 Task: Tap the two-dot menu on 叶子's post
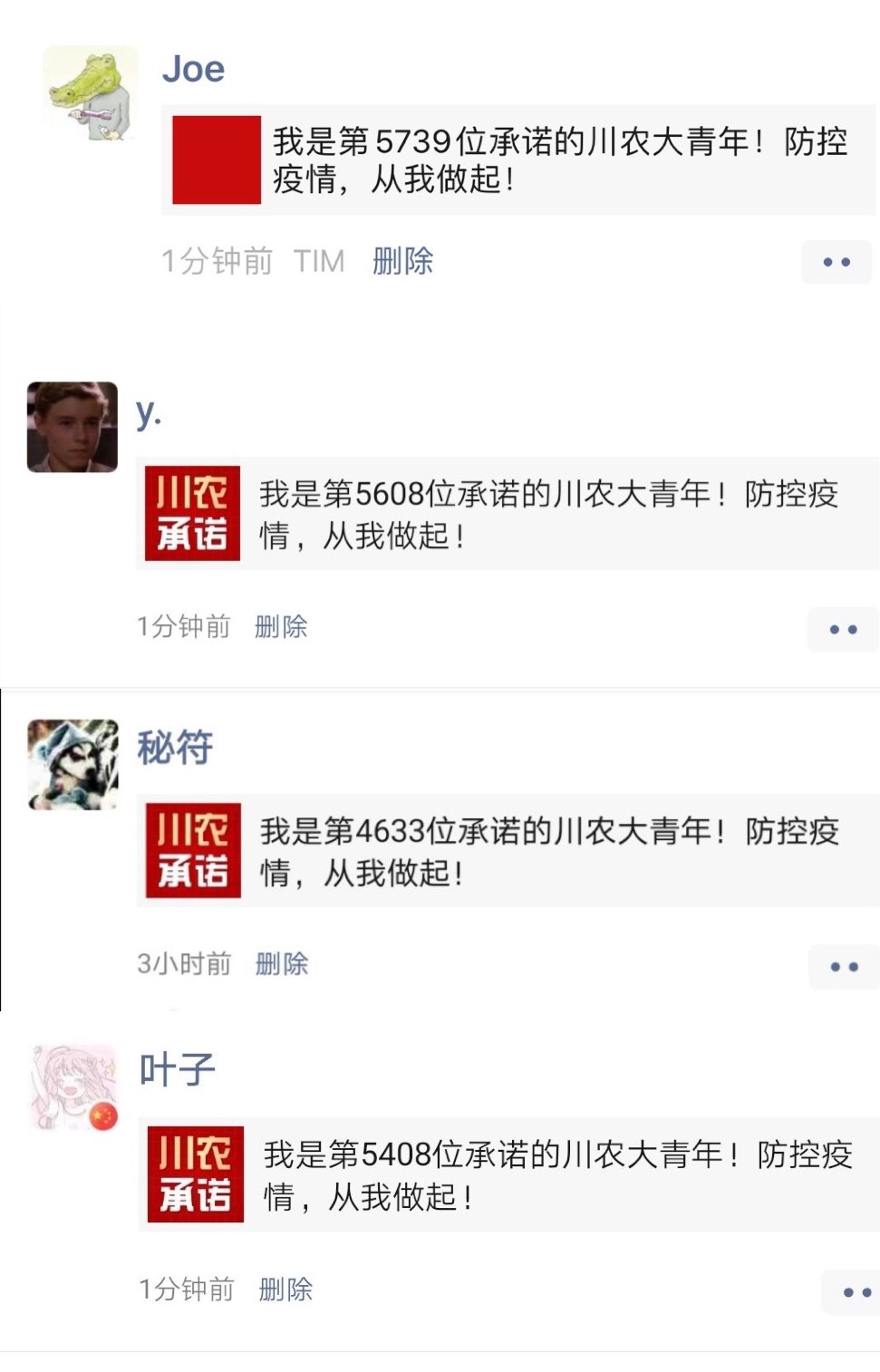coord(852,1292)
